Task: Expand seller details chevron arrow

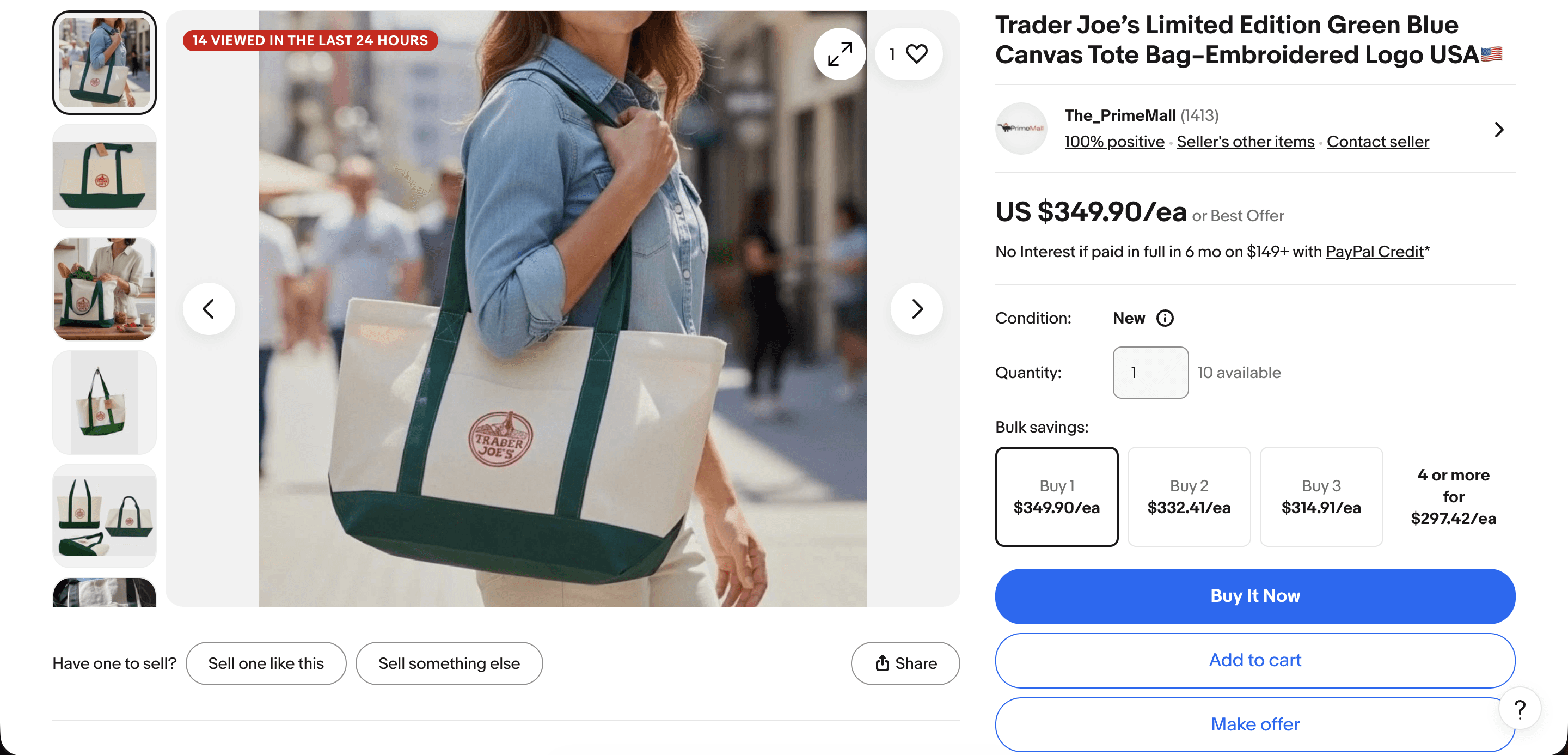Action: pos(1499,130)
